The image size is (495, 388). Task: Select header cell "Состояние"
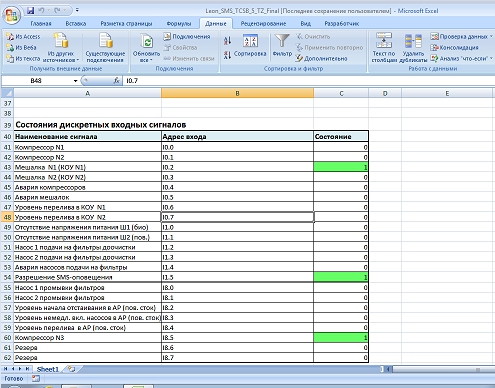341,137
